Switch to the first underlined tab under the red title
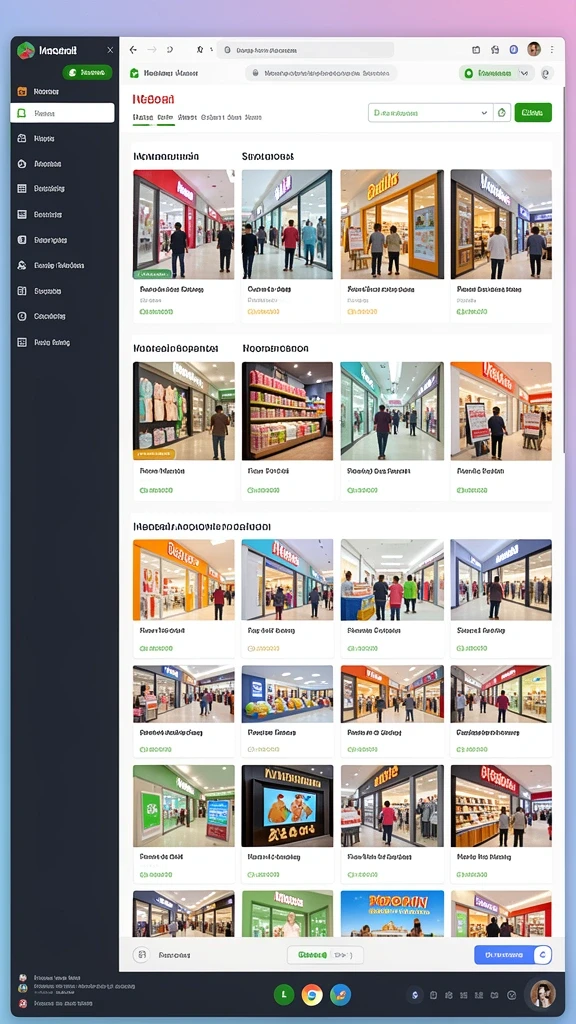576x1024 pixels. click(143, 118)
